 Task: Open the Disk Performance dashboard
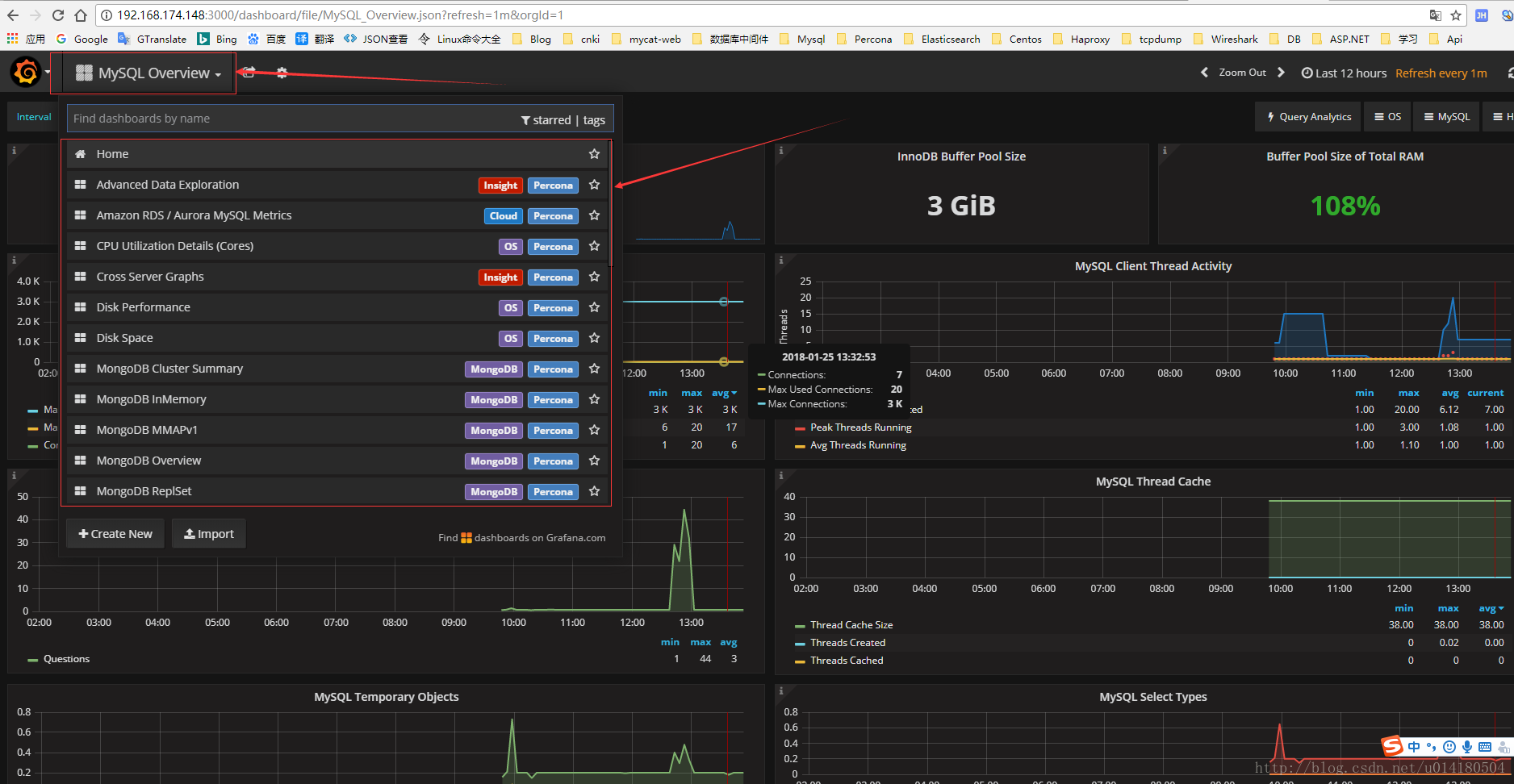click(337, 307)
